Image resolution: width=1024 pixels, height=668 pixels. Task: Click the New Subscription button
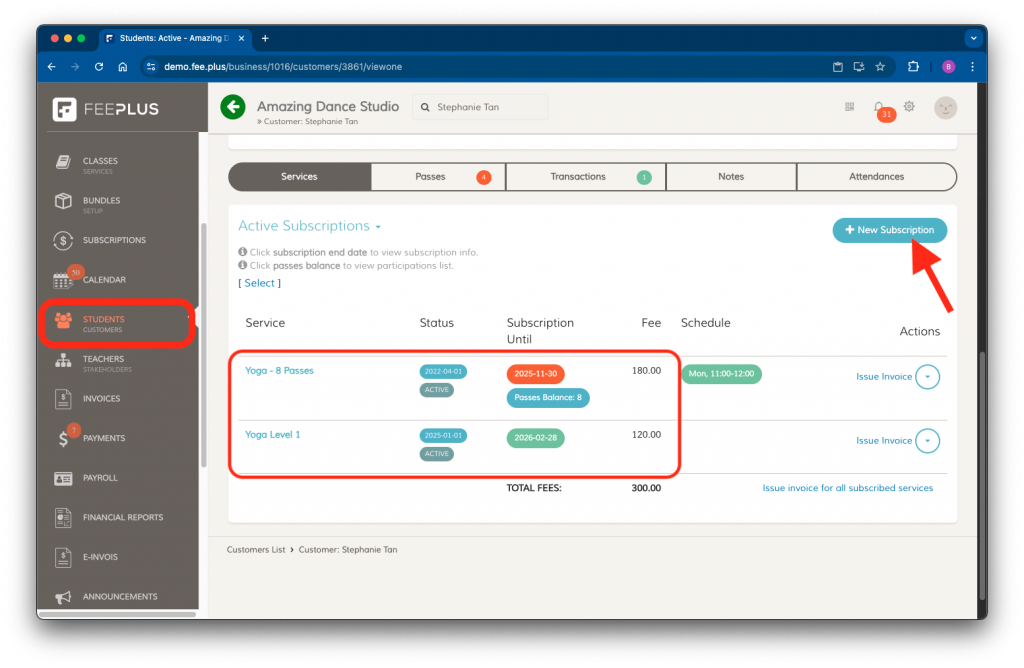pos(889,230)
